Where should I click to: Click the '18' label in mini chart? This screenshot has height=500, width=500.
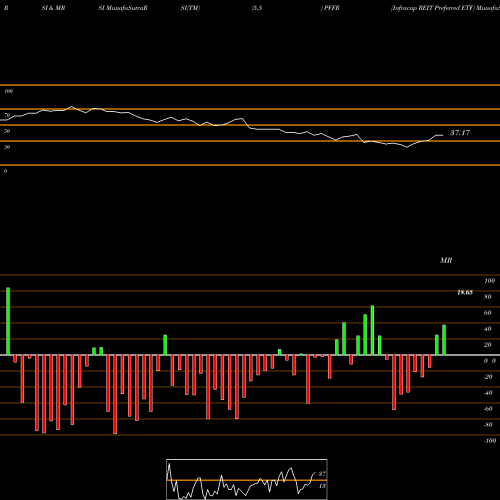point(322,486)
